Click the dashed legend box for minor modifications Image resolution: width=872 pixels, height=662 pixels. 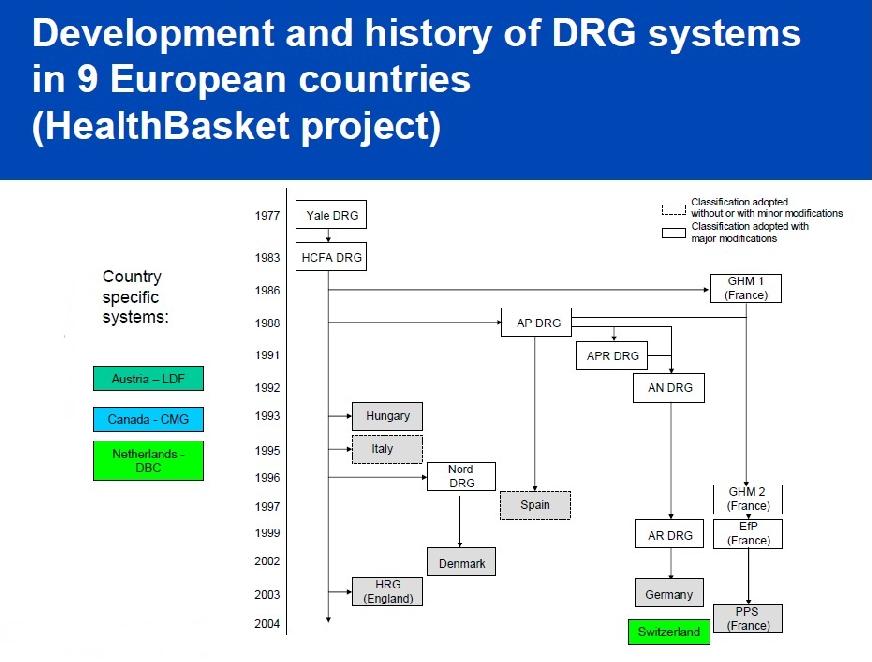[x=673, y=209]
